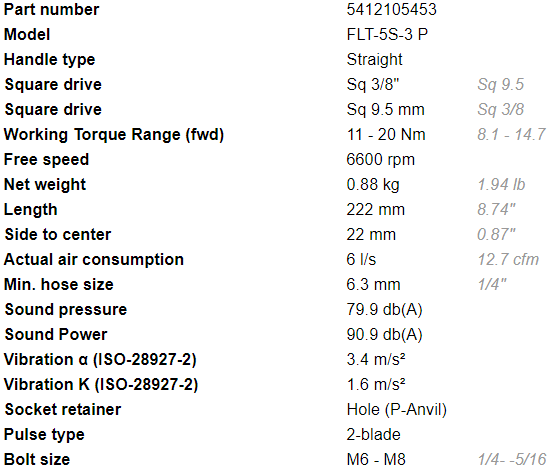
Task: Click the 6600 rpm free speed value
Action: [381, 160]
